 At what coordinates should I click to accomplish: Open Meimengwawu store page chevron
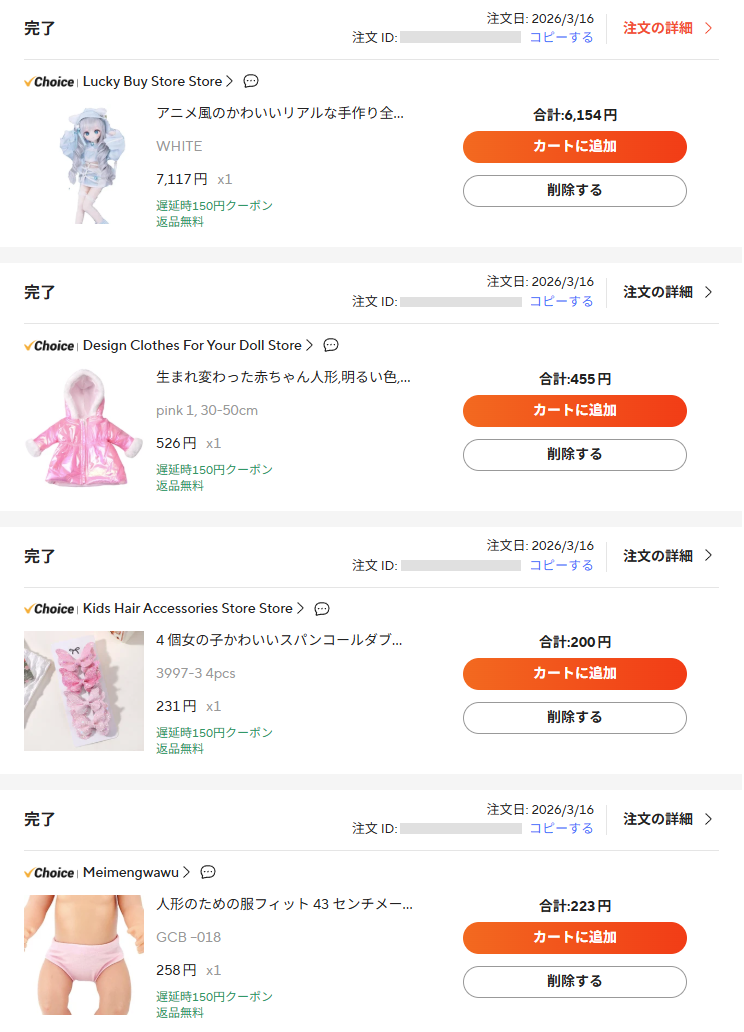187,872
